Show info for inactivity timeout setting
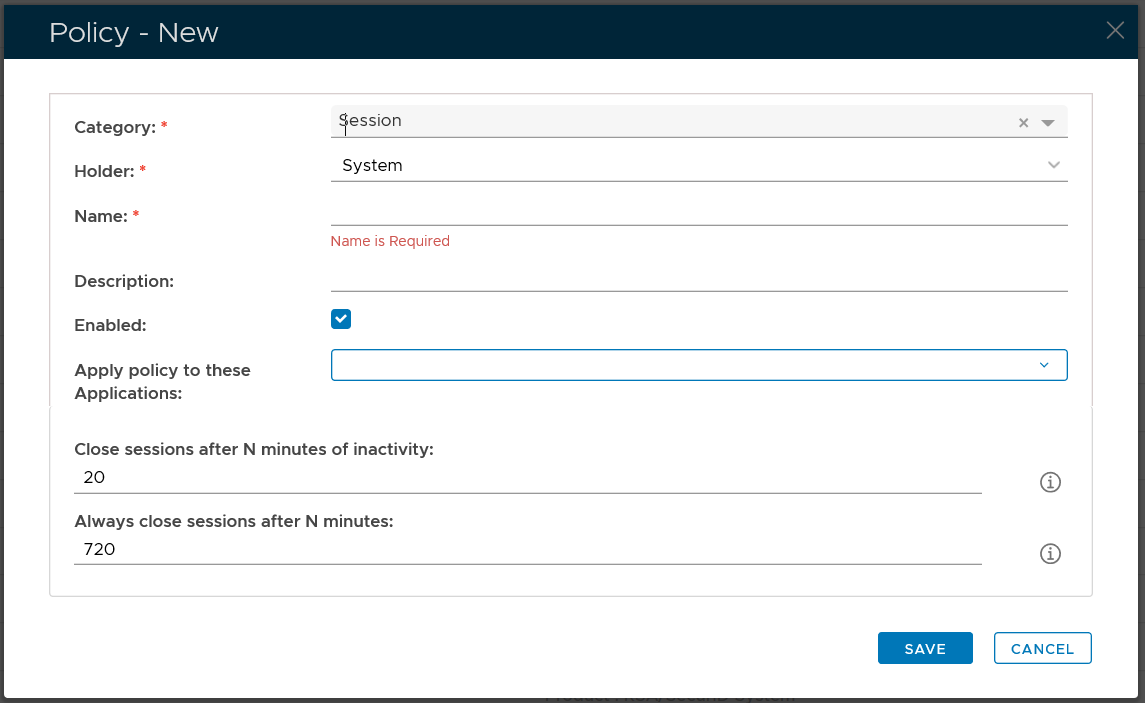Viewport: 1145px width, 703px height. [1050, 483]
